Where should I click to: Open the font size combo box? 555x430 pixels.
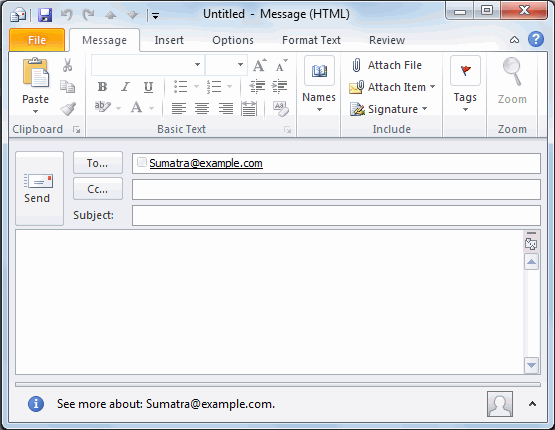pyautogui.click(x=226, y=65)
